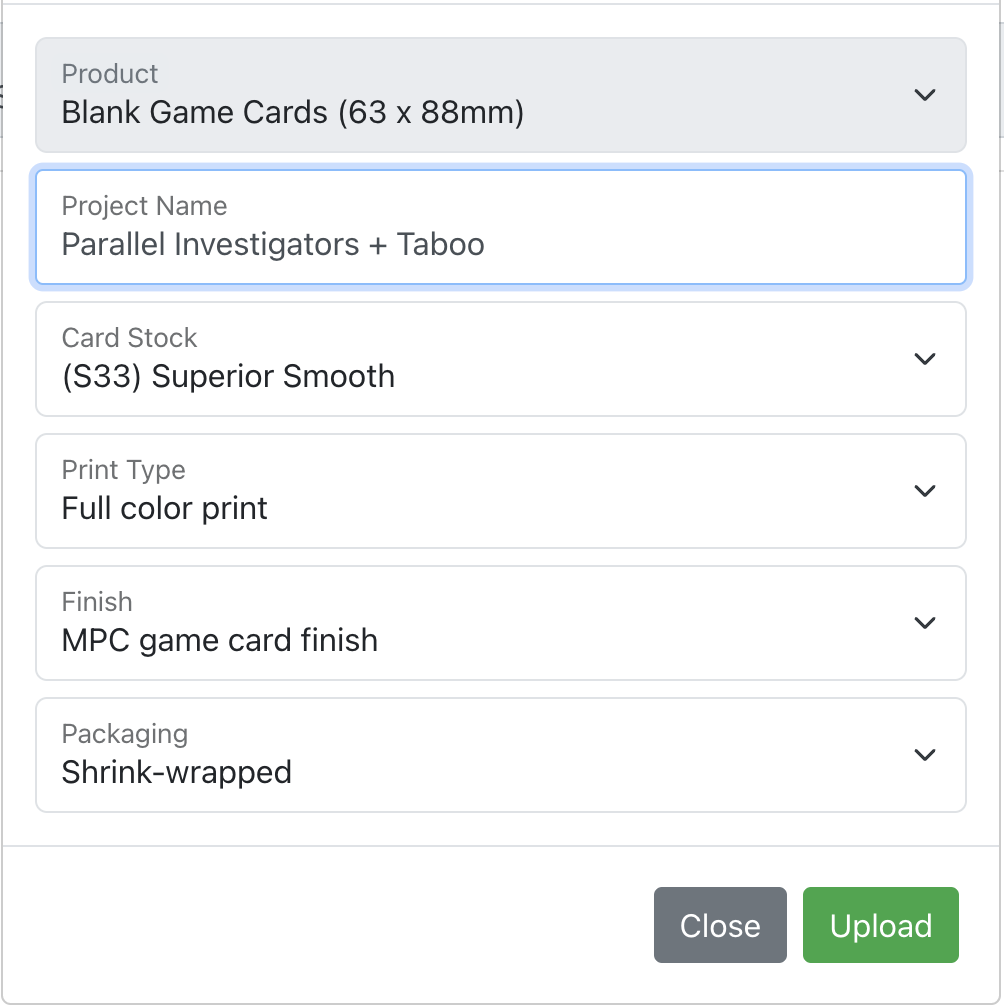Image resolution: width=1004 pixels, height=1006 pixels.
Task: Click the Upload button
Action: tap(880, 925)
